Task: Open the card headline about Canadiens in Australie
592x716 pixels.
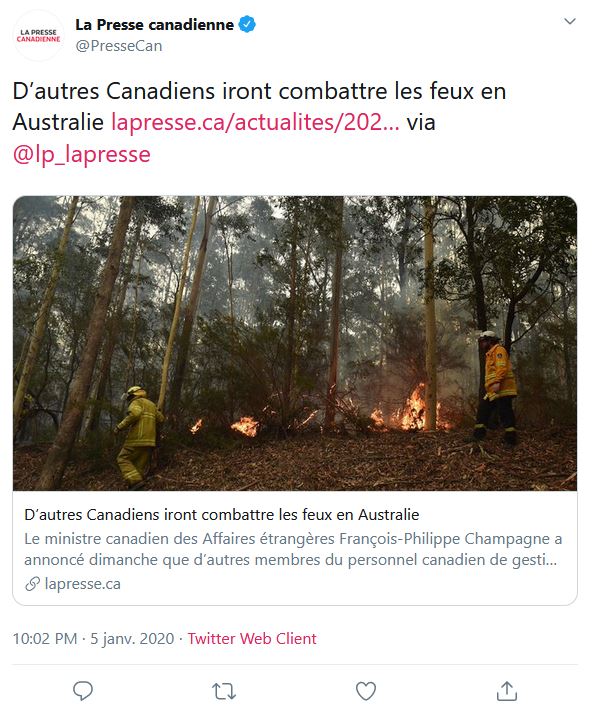Action: tap(222, 515)
